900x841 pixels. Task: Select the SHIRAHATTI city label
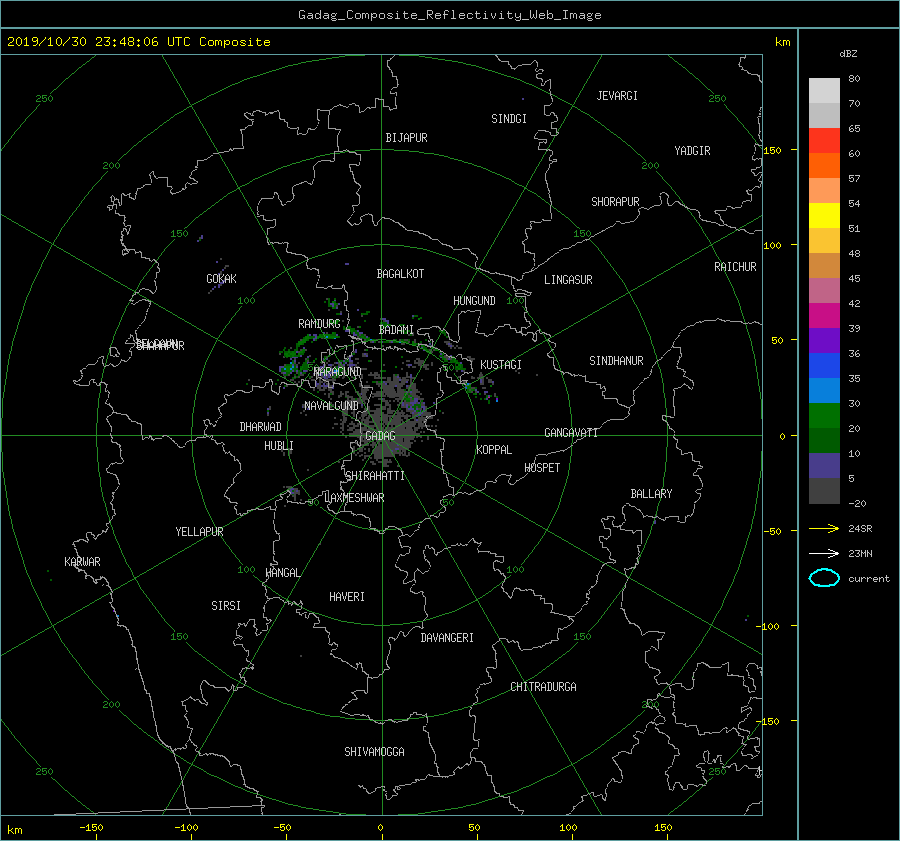click(x=375, y=476)
